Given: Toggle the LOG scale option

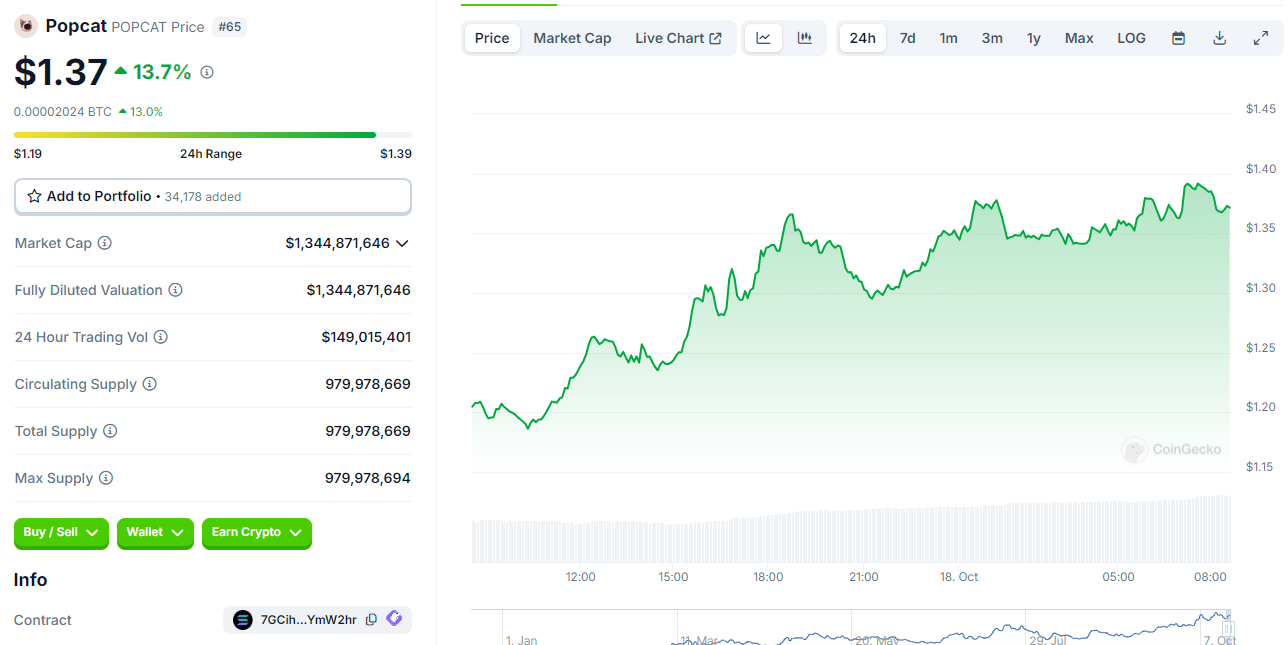Looking at the screenshot, I should [x=1131, y=38].
